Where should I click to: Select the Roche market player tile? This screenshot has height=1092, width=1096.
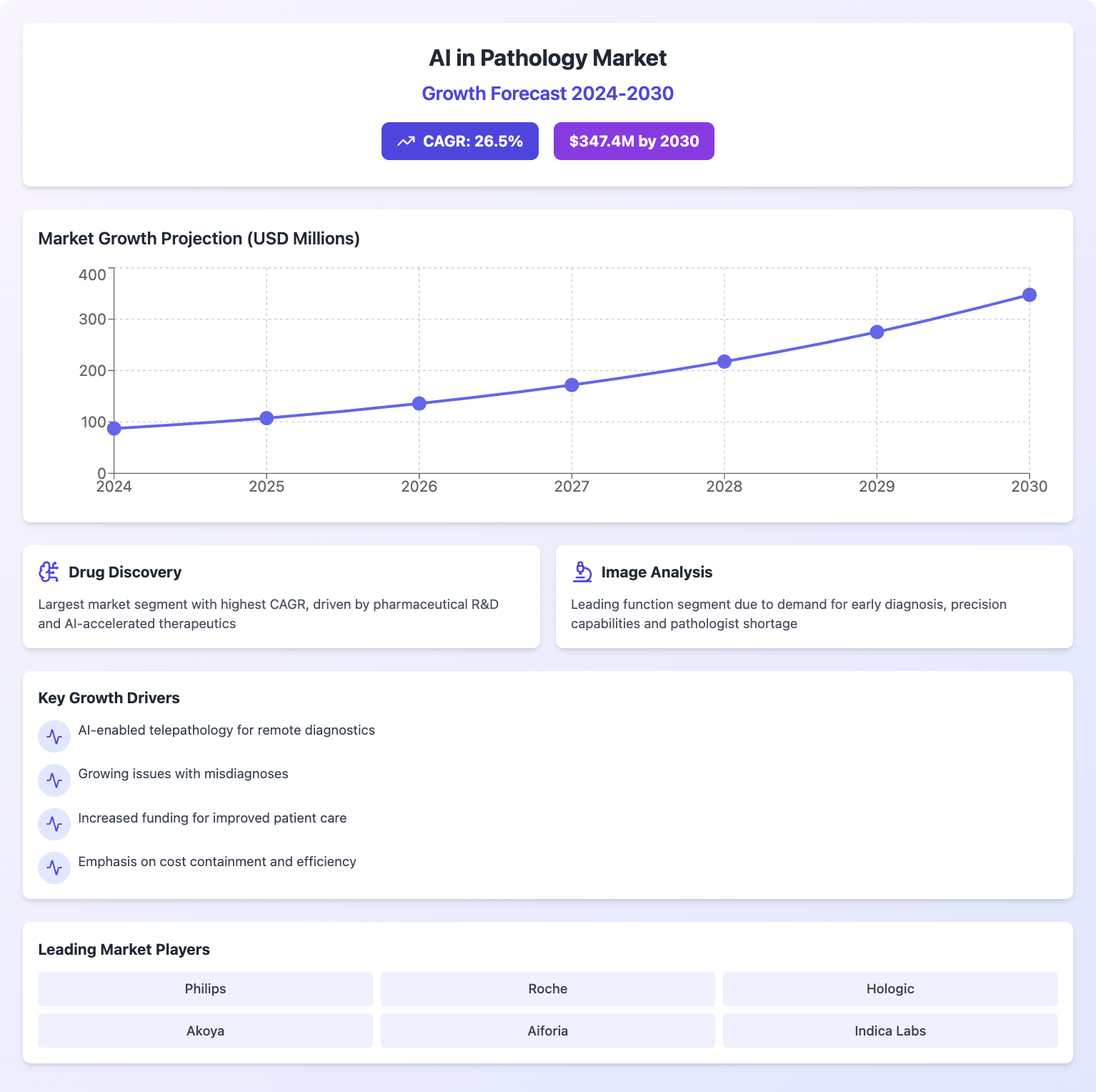[x=547, y=989]
